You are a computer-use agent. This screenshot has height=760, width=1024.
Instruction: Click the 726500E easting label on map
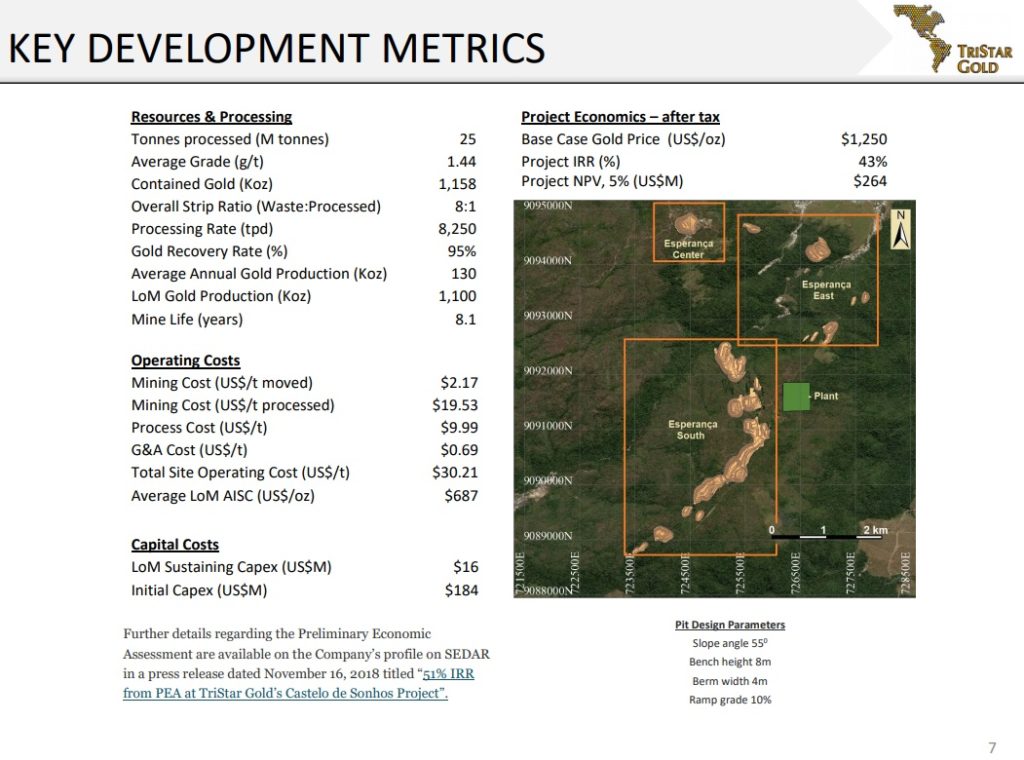pos(795,573)
